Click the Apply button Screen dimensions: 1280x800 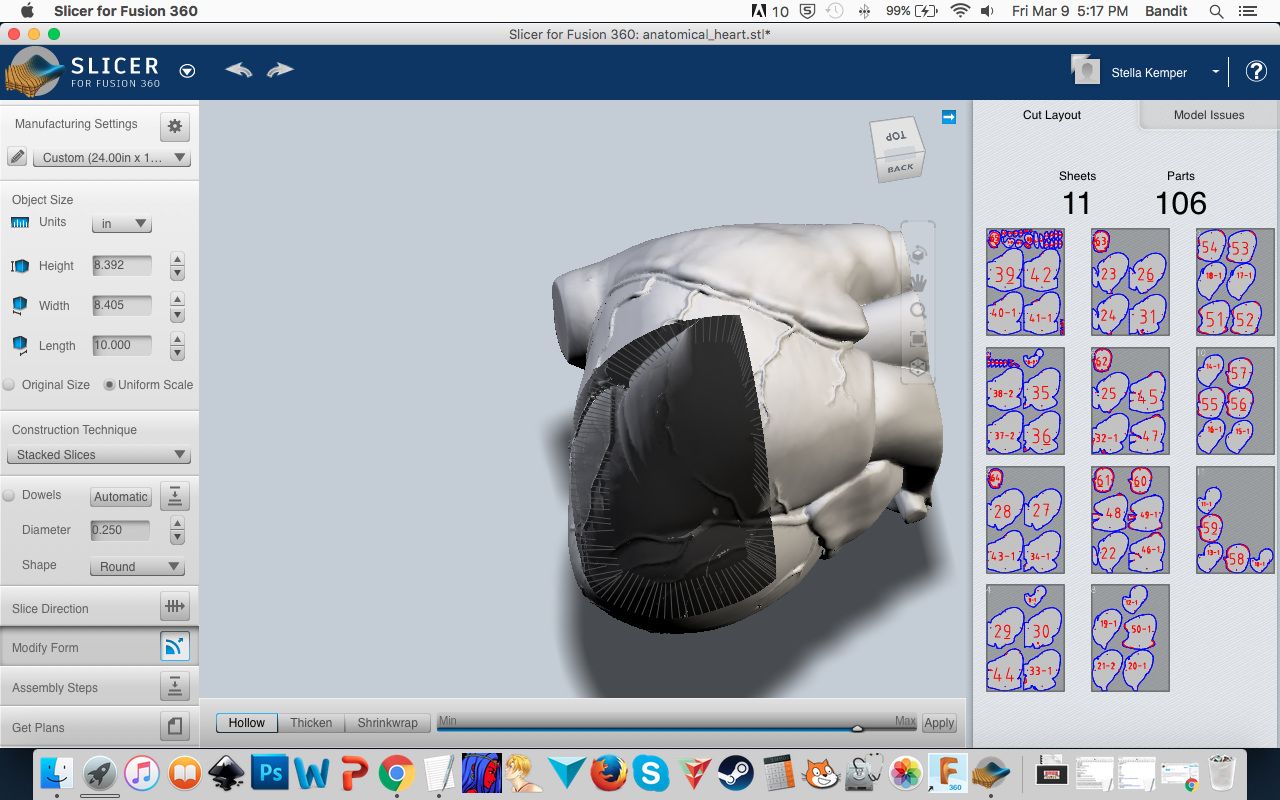coord(939,723)
